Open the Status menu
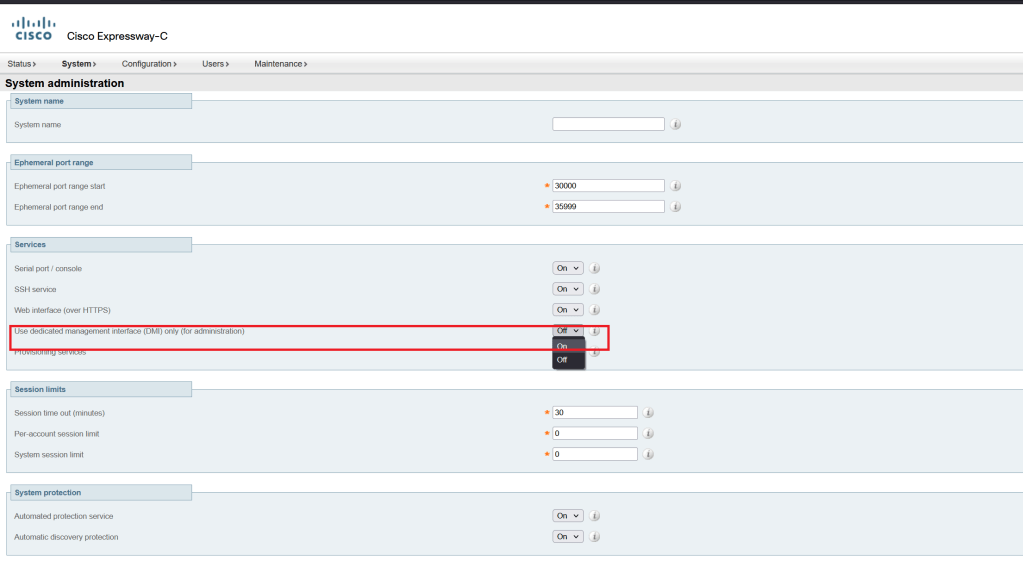This screenshot has height=567, width=1023. (x=21, y=64)
